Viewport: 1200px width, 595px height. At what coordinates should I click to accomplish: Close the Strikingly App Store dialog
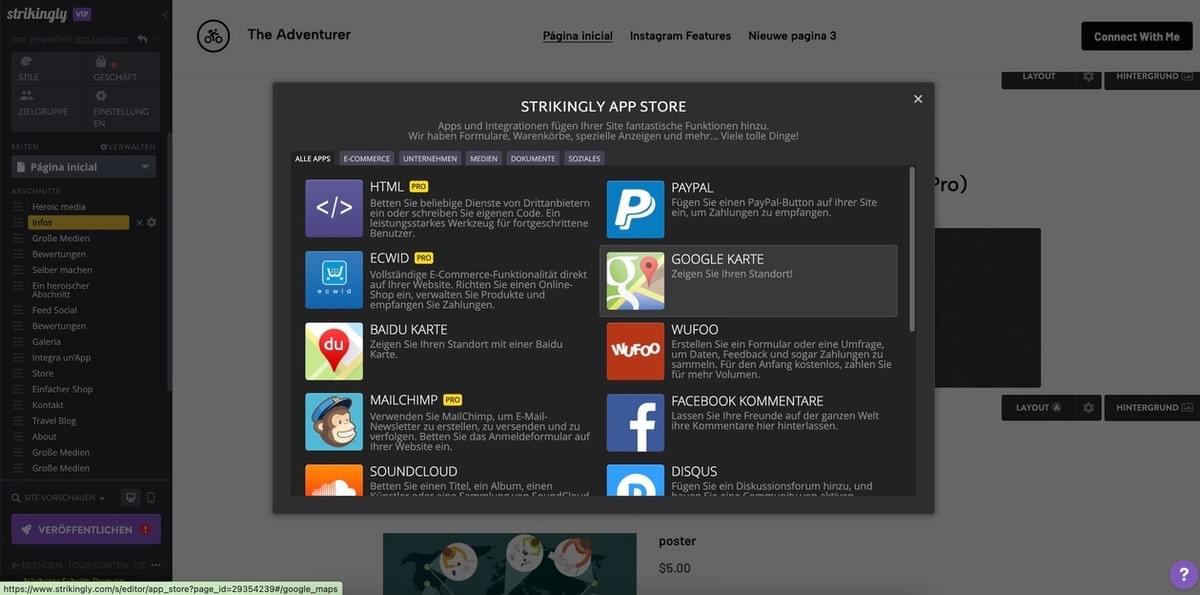(918, 98)
